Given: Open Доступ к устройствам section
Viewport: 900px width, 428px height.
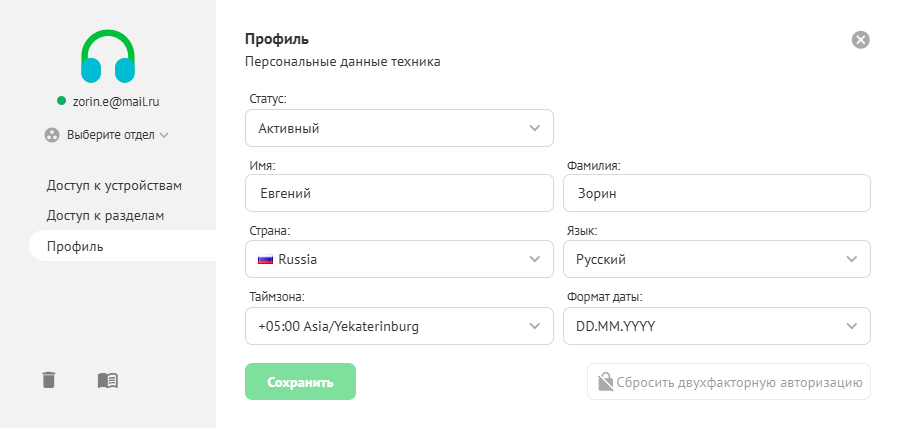Looking at the screenshot, I should [x=114, y=185].
